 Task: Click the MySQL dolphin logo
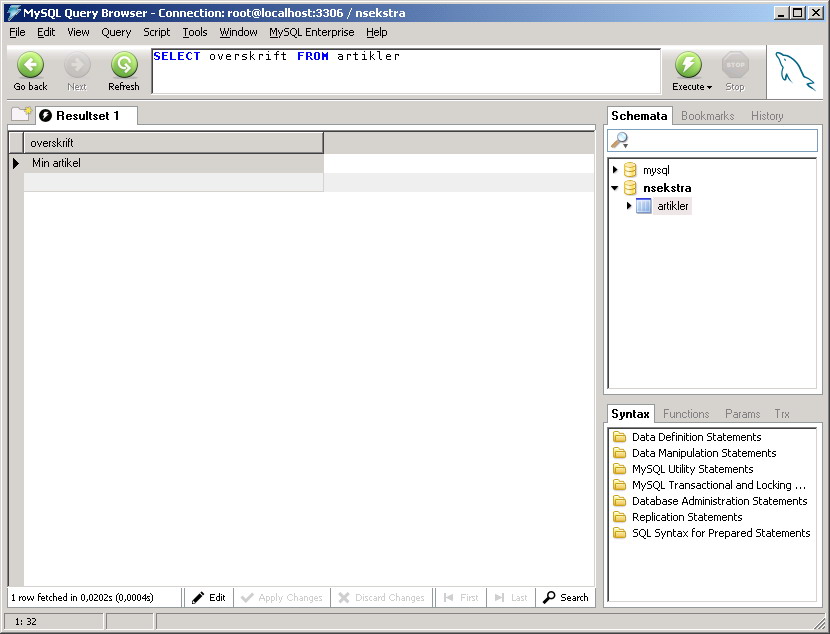pyautogui.click(x=795, y=71)
